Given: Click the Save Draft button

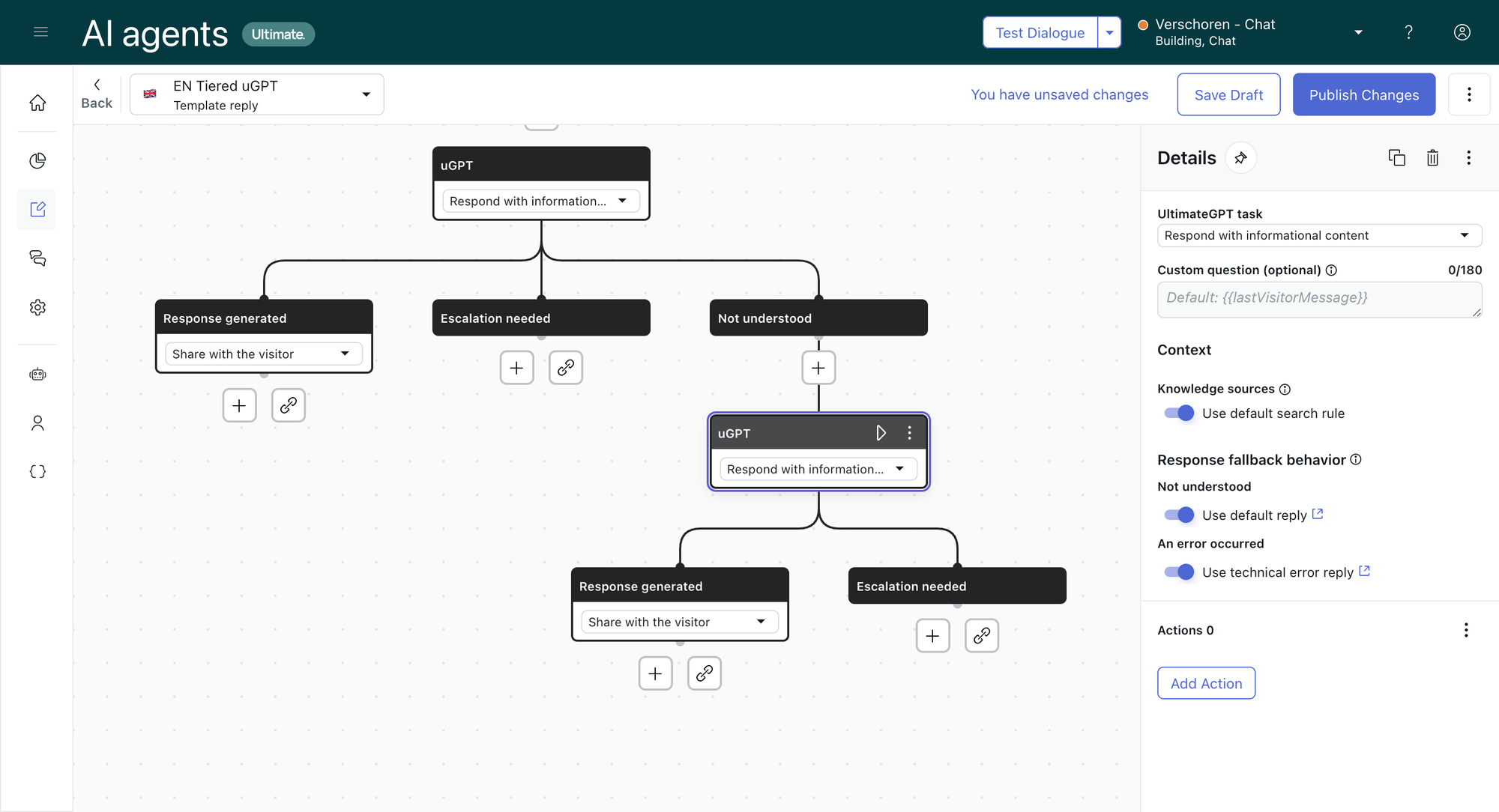Looking at the screenshot, I should click(1228, 95).
